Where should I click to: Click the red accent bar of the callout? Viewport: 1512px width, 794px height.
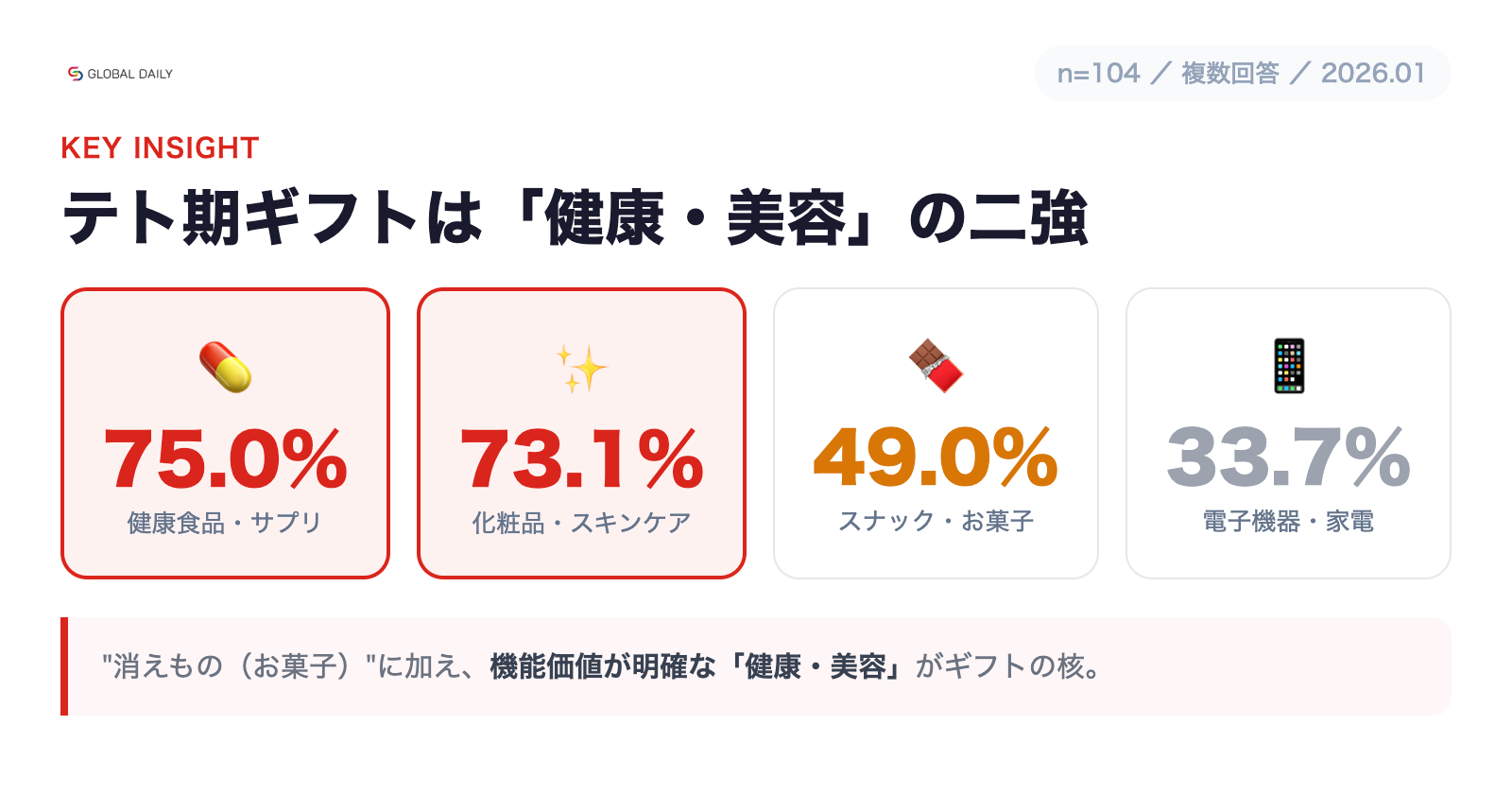pyautogui.click(x=64, y=666)
